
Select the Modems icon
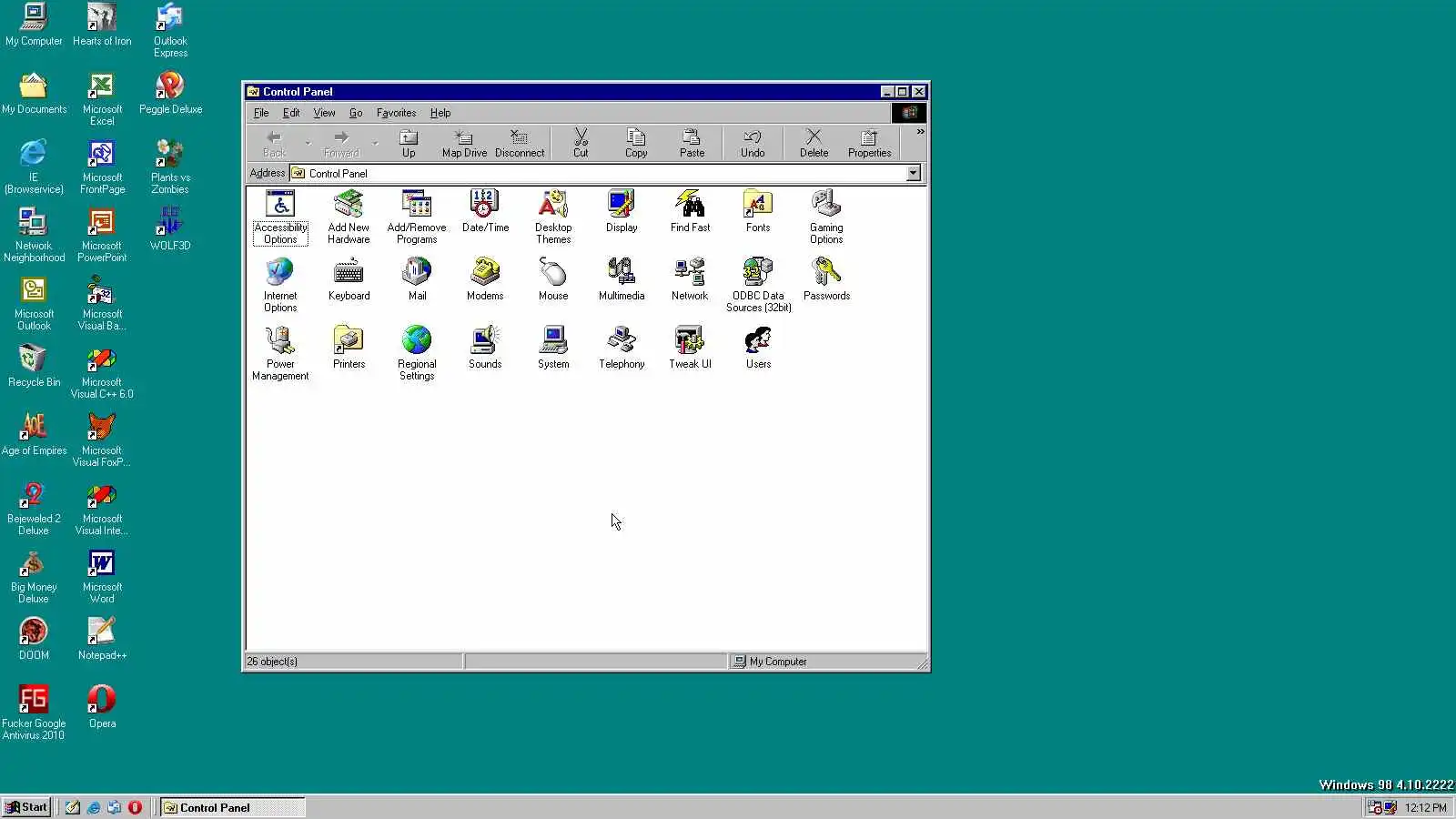485,279
